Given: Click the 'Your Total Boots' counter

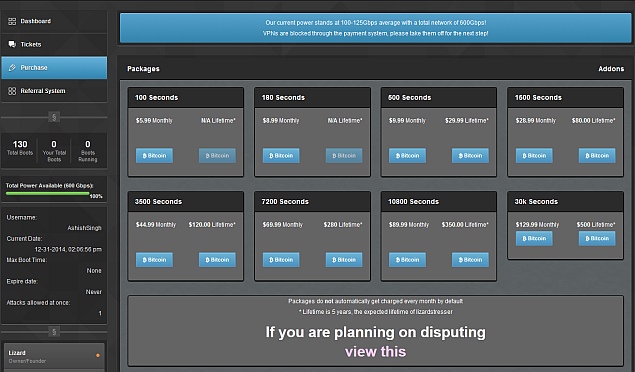Looking at the screenshot, I should click(x=54, y=151).
